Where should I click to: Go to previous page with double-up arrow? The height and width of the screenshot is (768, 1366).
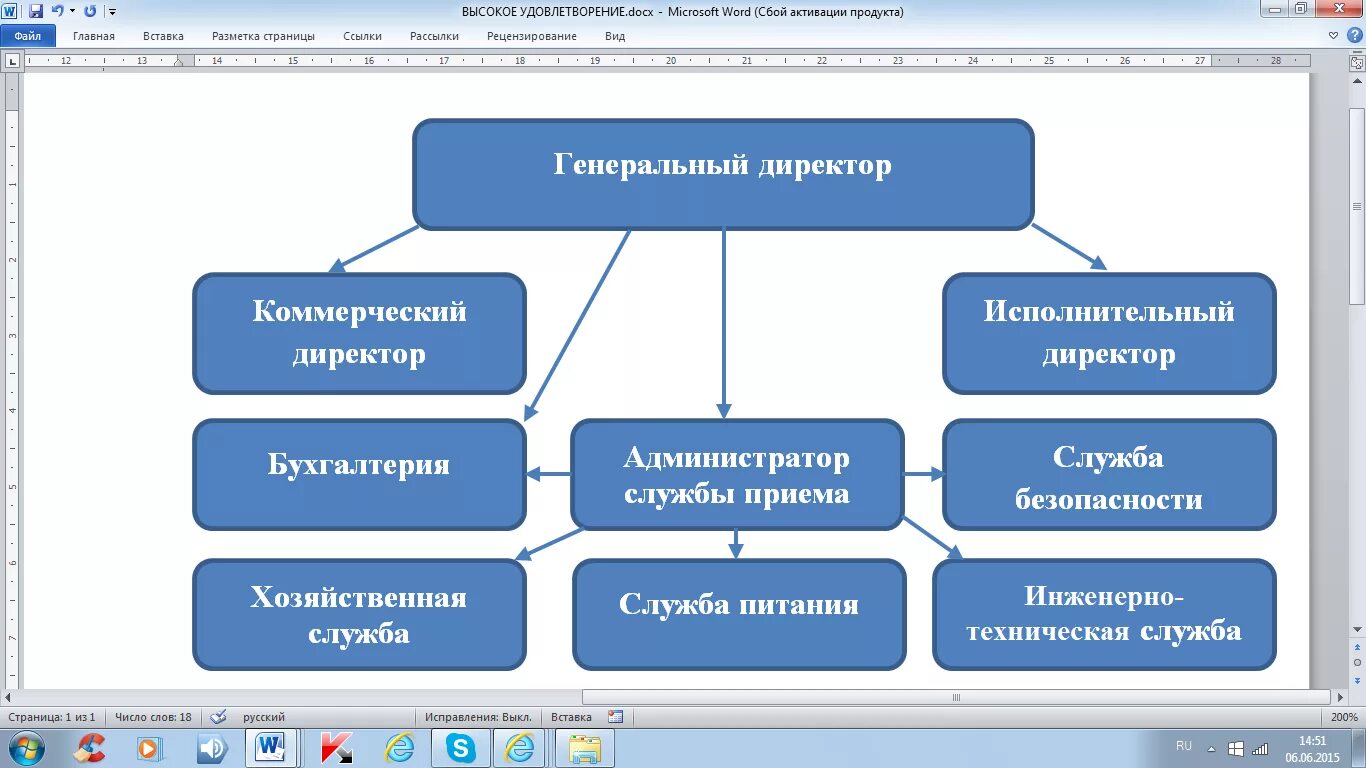(x=1357, y=648)
